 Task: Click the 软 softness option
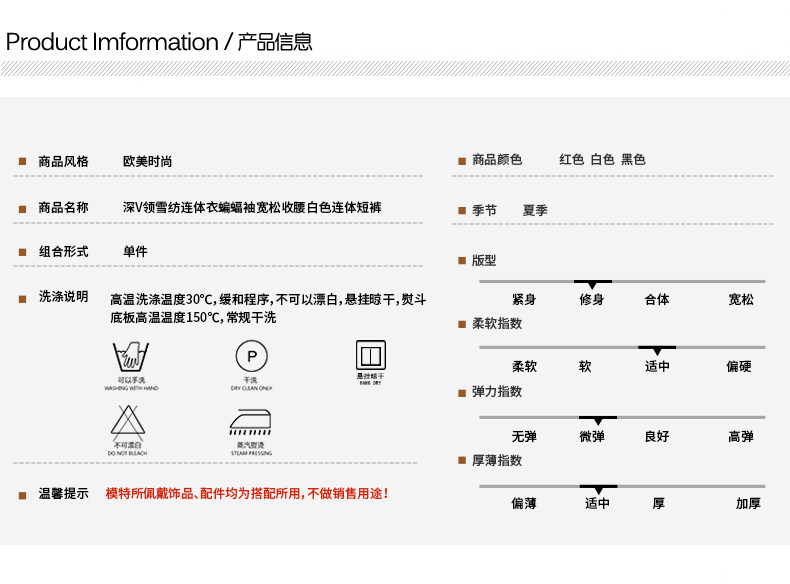point(585,366)
